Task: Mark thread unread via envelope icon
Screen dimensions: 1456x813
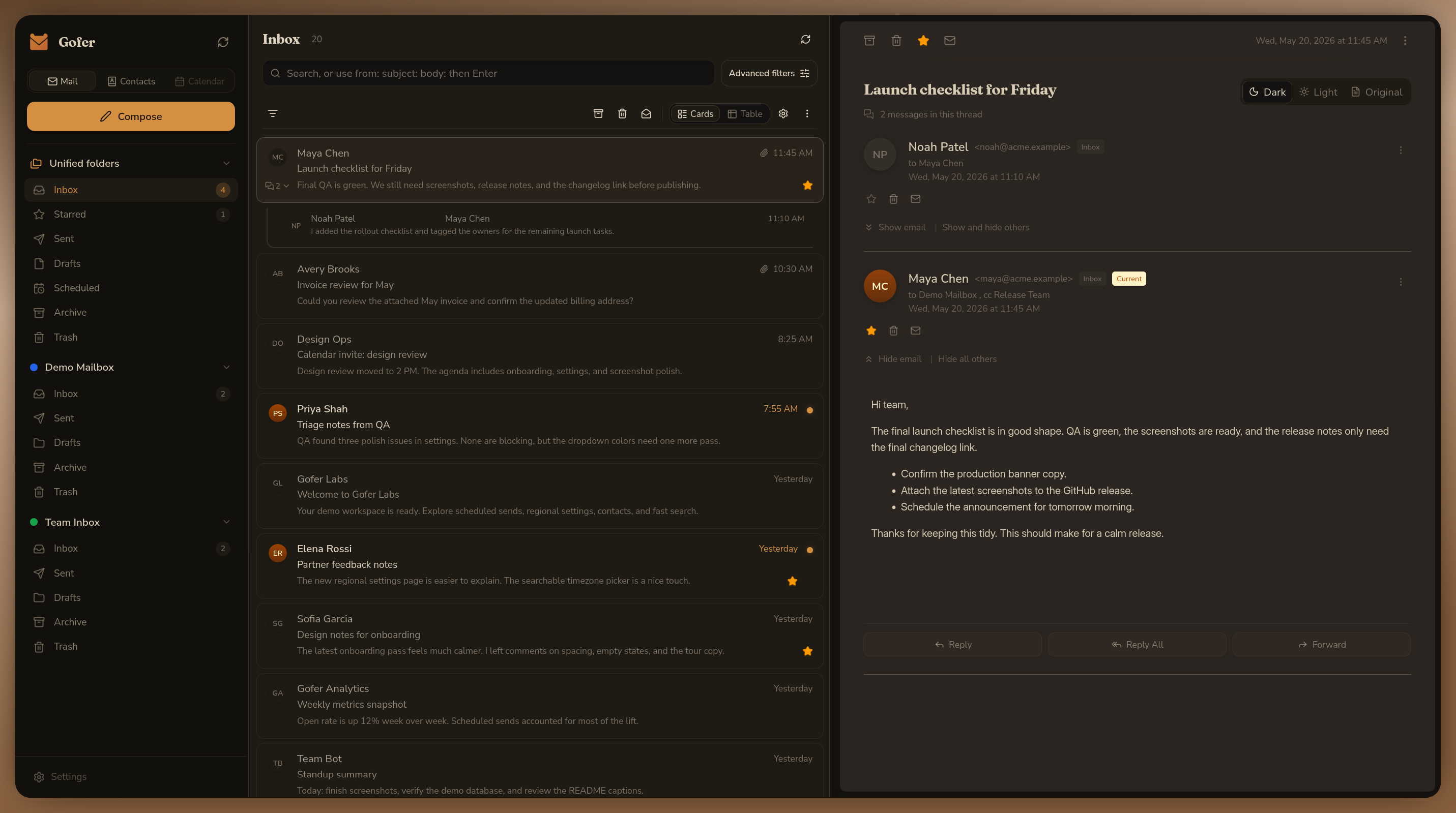Action: click(950, 40)
